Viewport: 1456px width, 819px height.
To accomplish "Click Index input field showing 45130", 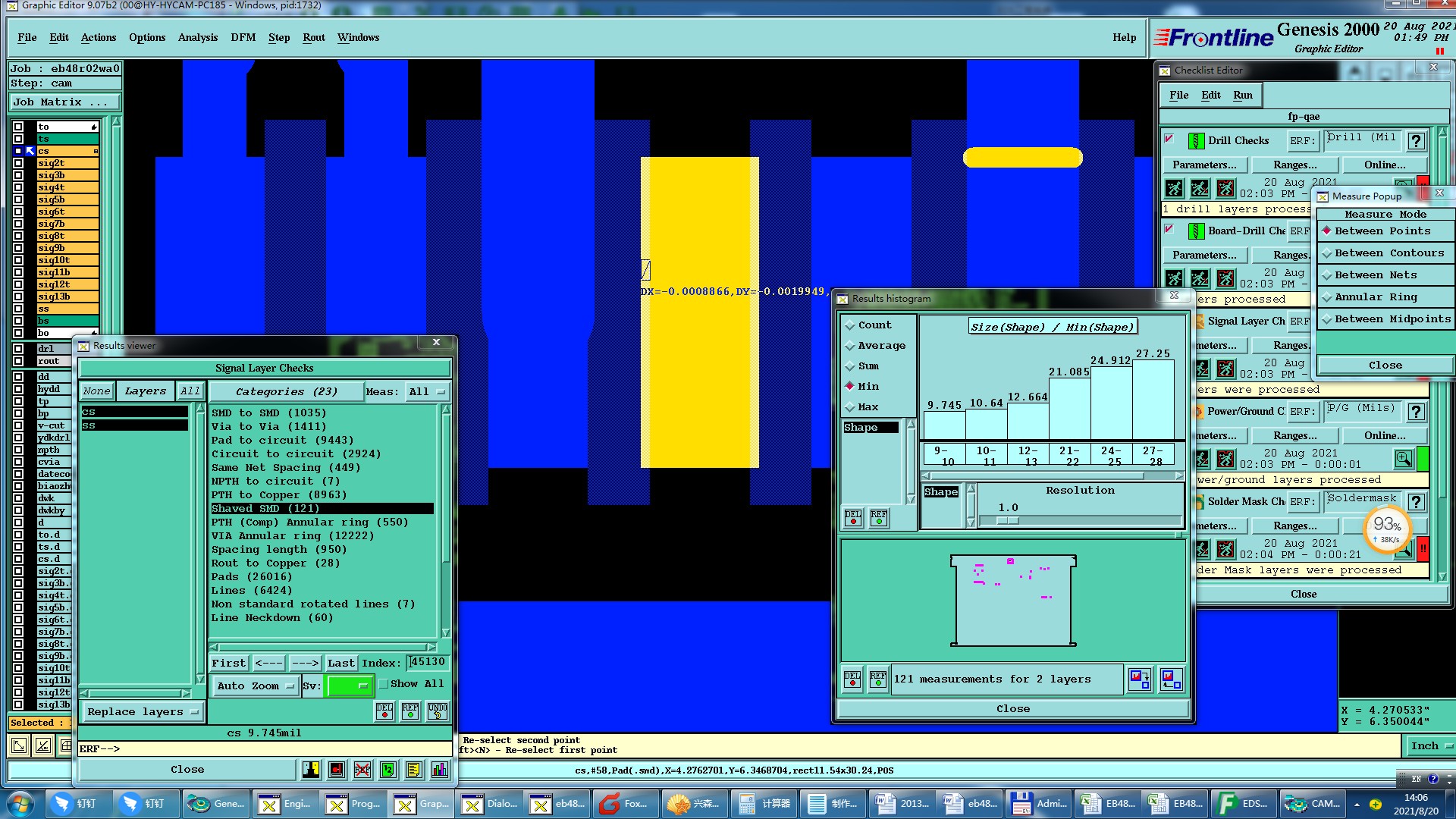I will point(428,663).
